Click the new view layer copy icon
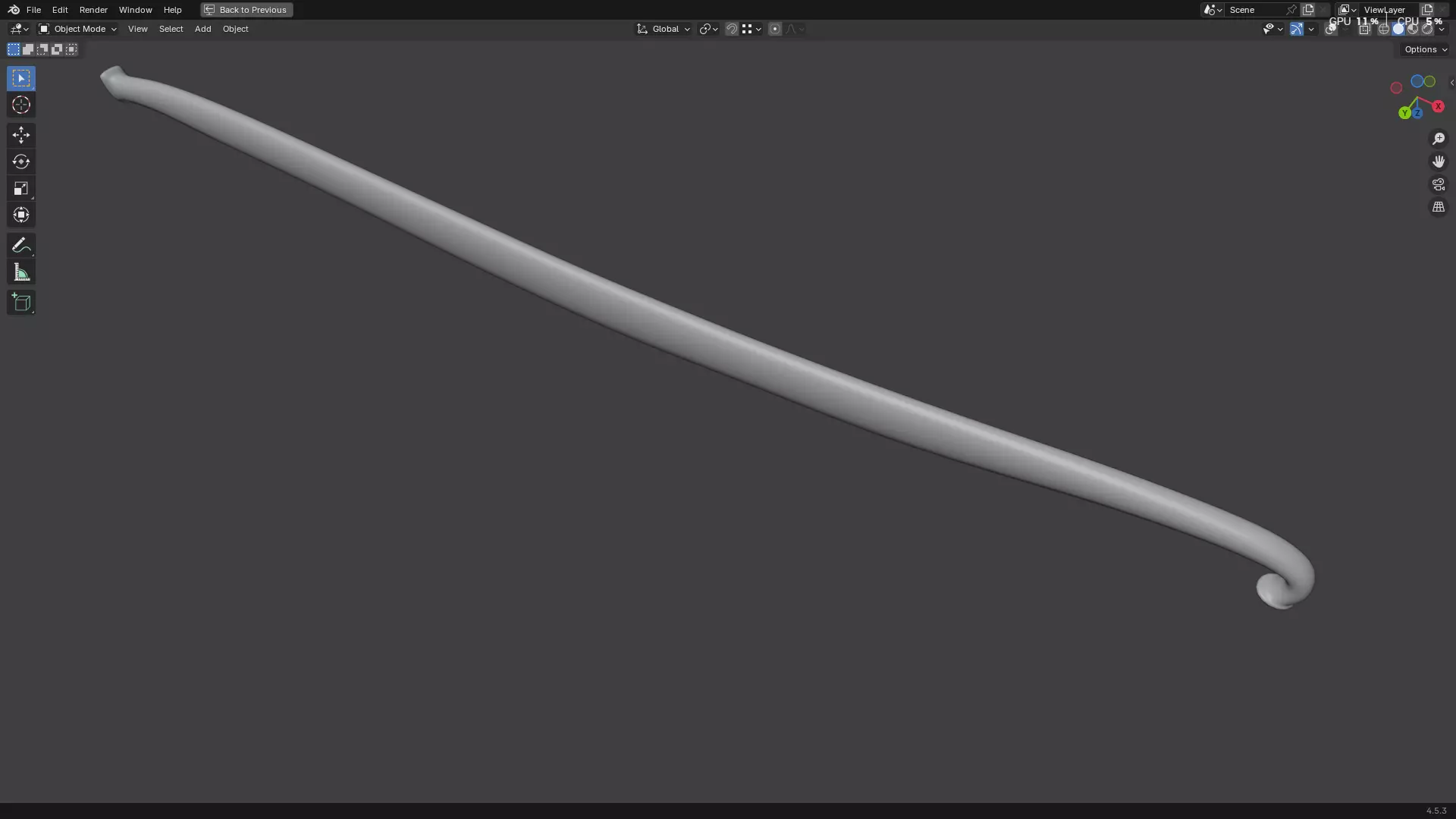The width and height of the screenshot is (1456, 819). pyautogui.click(x=1427, y=10)
